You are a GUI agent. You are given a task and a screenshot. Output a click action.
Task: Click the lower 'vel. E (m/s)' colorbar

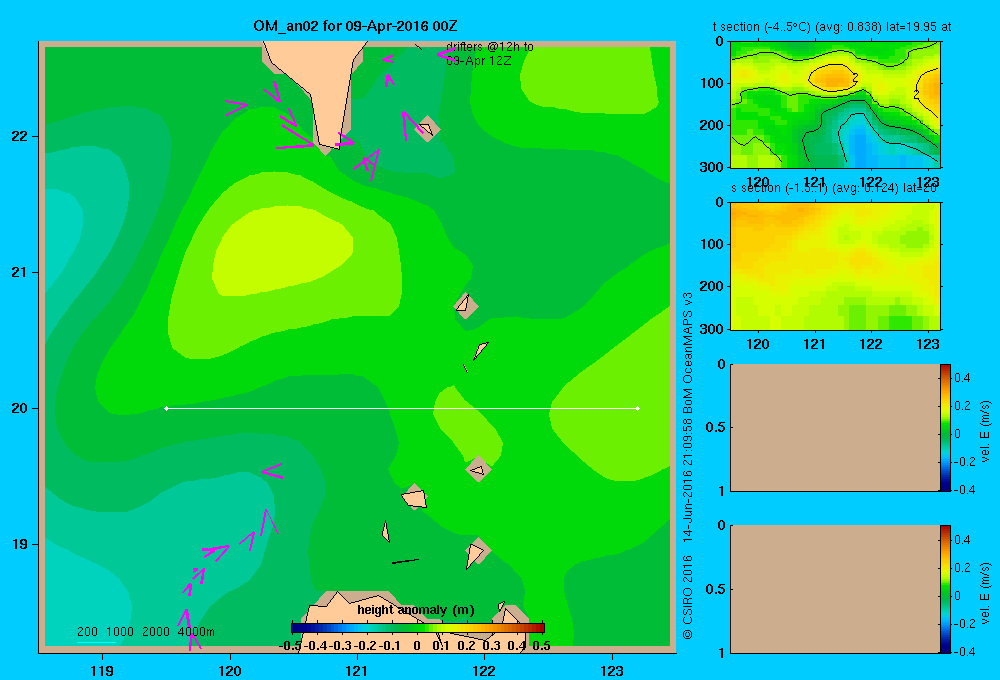pyautogui.click(x=945, y=589)
